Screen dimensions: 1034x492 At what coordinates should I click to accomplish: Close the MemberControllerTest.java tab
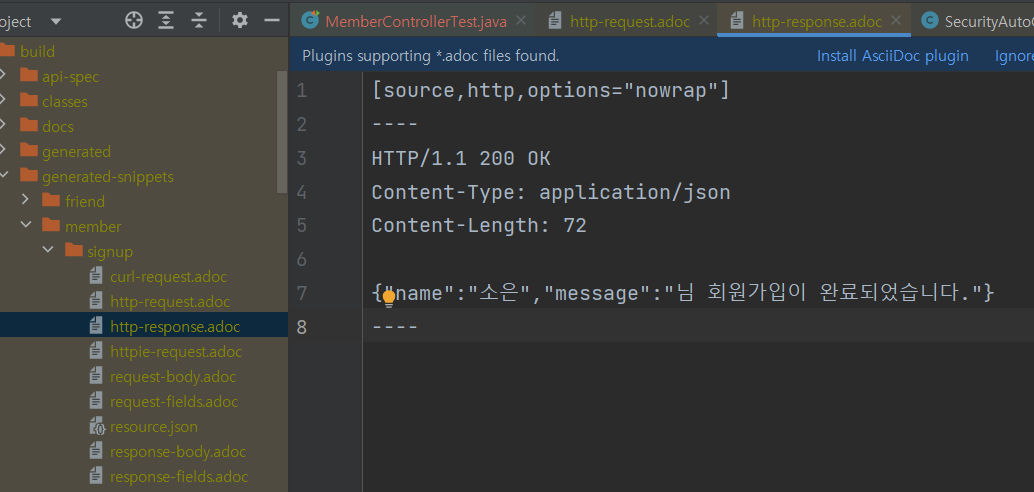pyautogui.click(x=520, y=20)
